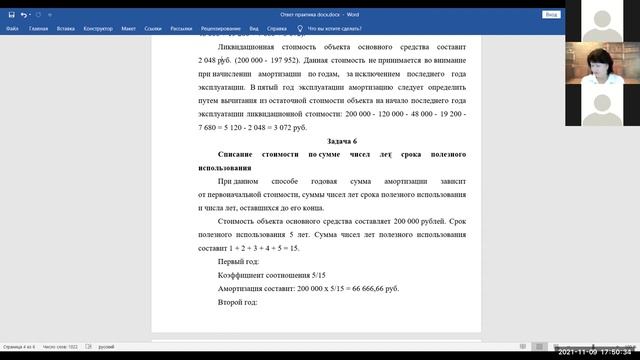Open the Рецензирование tab
Viewport: 640px width, 360px height.
[220, 29]
